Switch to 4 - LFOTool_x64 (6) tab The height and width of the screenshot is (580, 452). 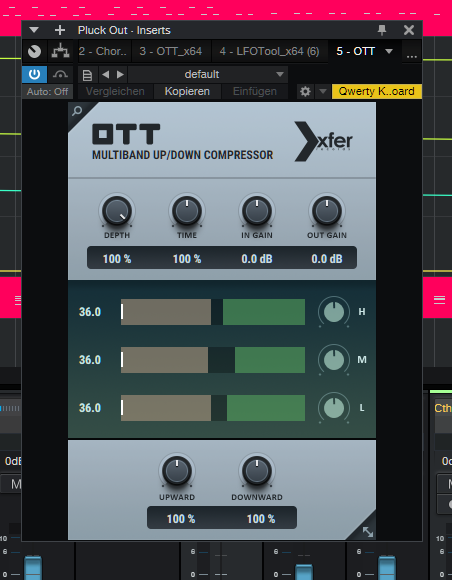pos(269,51)
